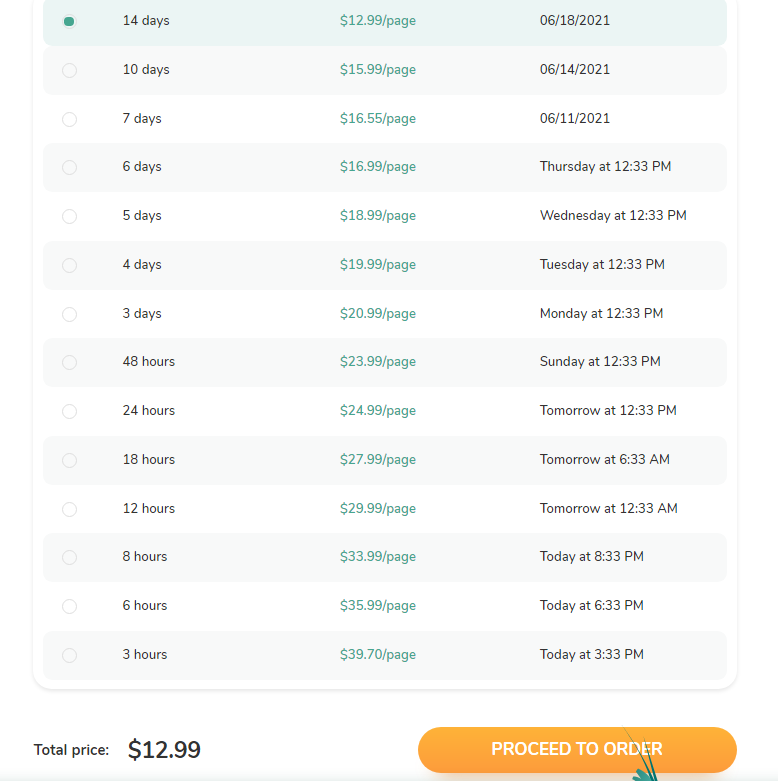Image resolution: width=778 pixels, height=781 pixels.
Task: Click the $39.70/page price row
Action: pyautogui.click(x=385, y=655)
